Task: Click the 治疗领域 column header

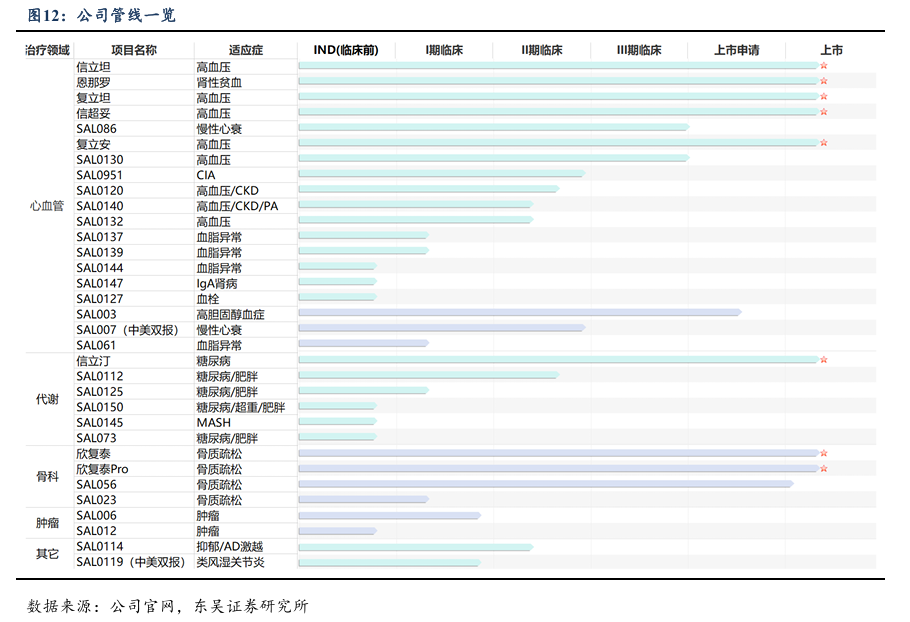Action: (48, 50)
